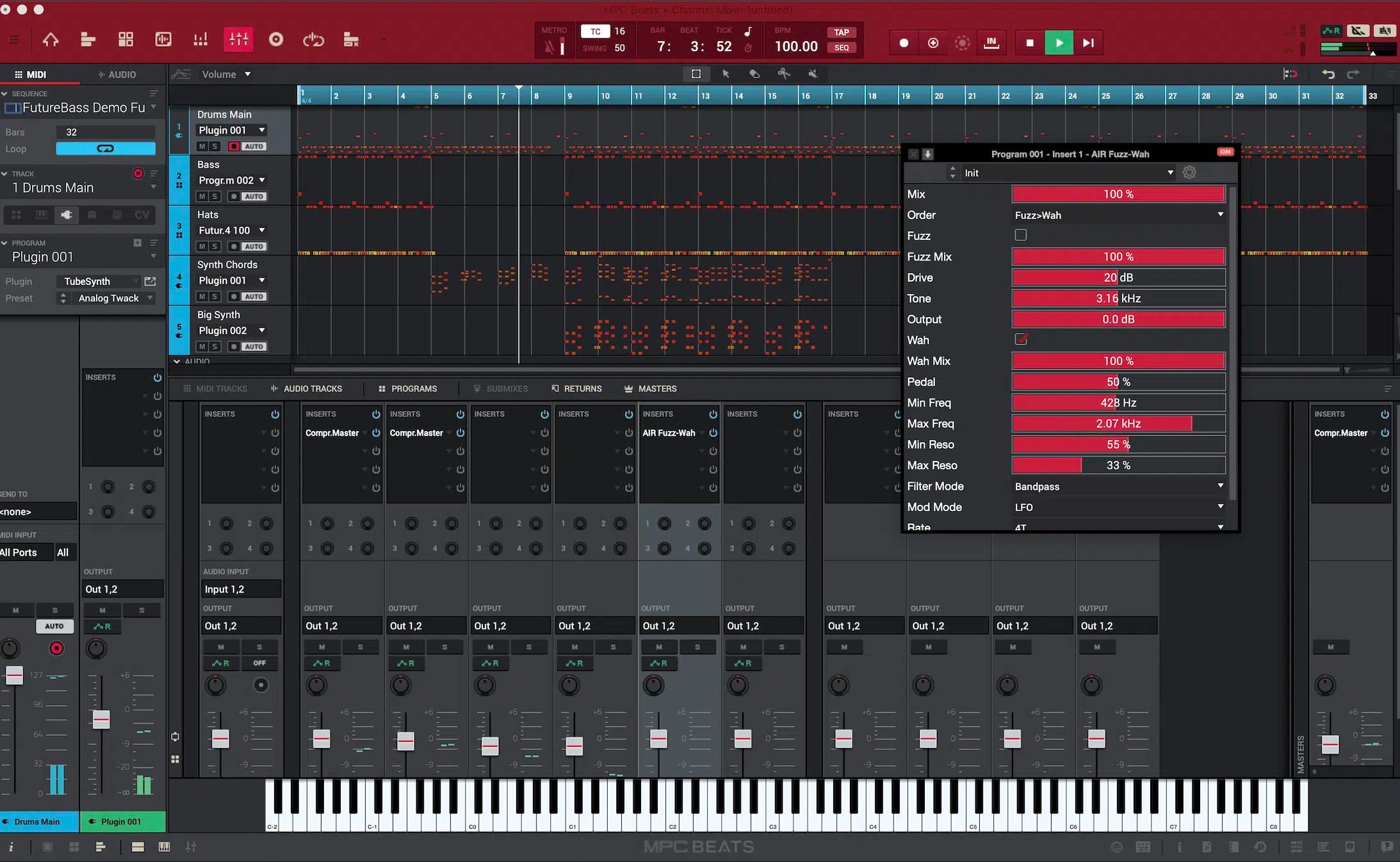Open the AIR Fuzz-Wah settings gear icon
This screenshot has width=1400, height=862.
(x=1189, y=172)
